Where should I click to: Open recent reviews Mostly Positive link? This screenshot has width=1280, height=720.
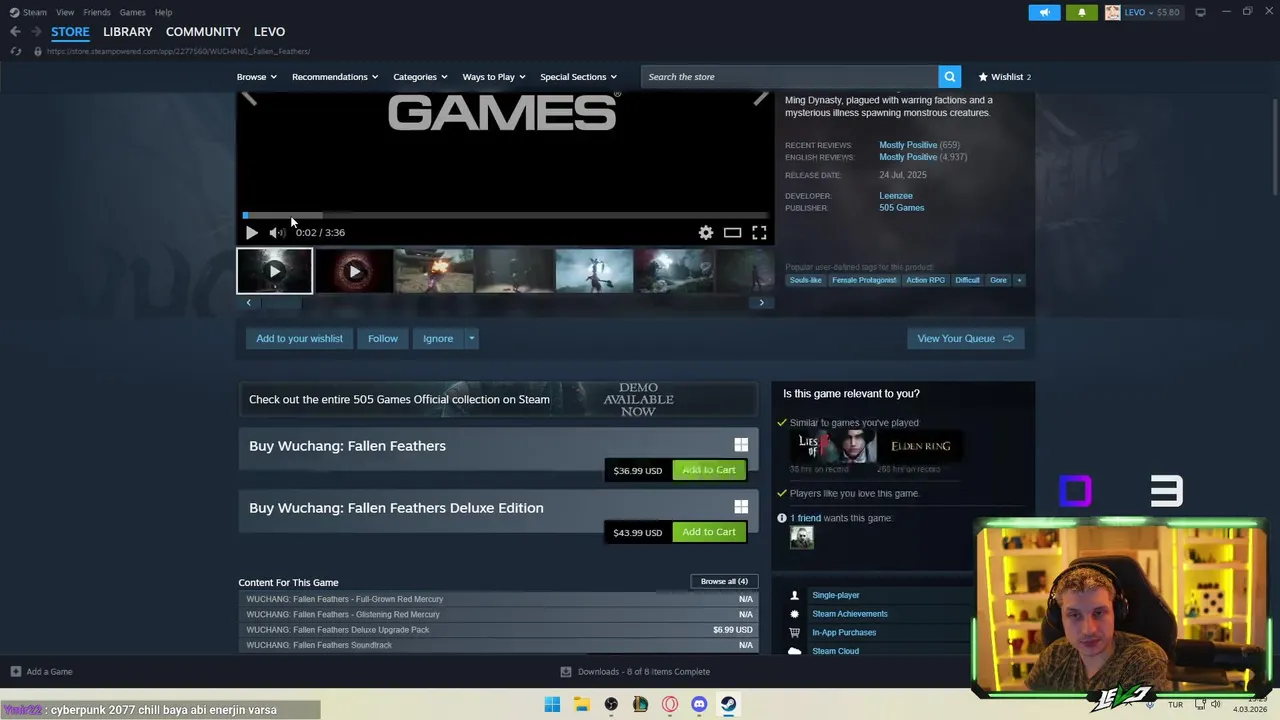pyautogui.click(x=908, y=145)
